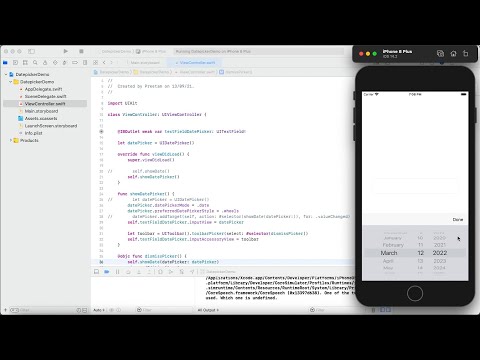Open the Auto variables scope dropdown

click(x=99, y=310)
